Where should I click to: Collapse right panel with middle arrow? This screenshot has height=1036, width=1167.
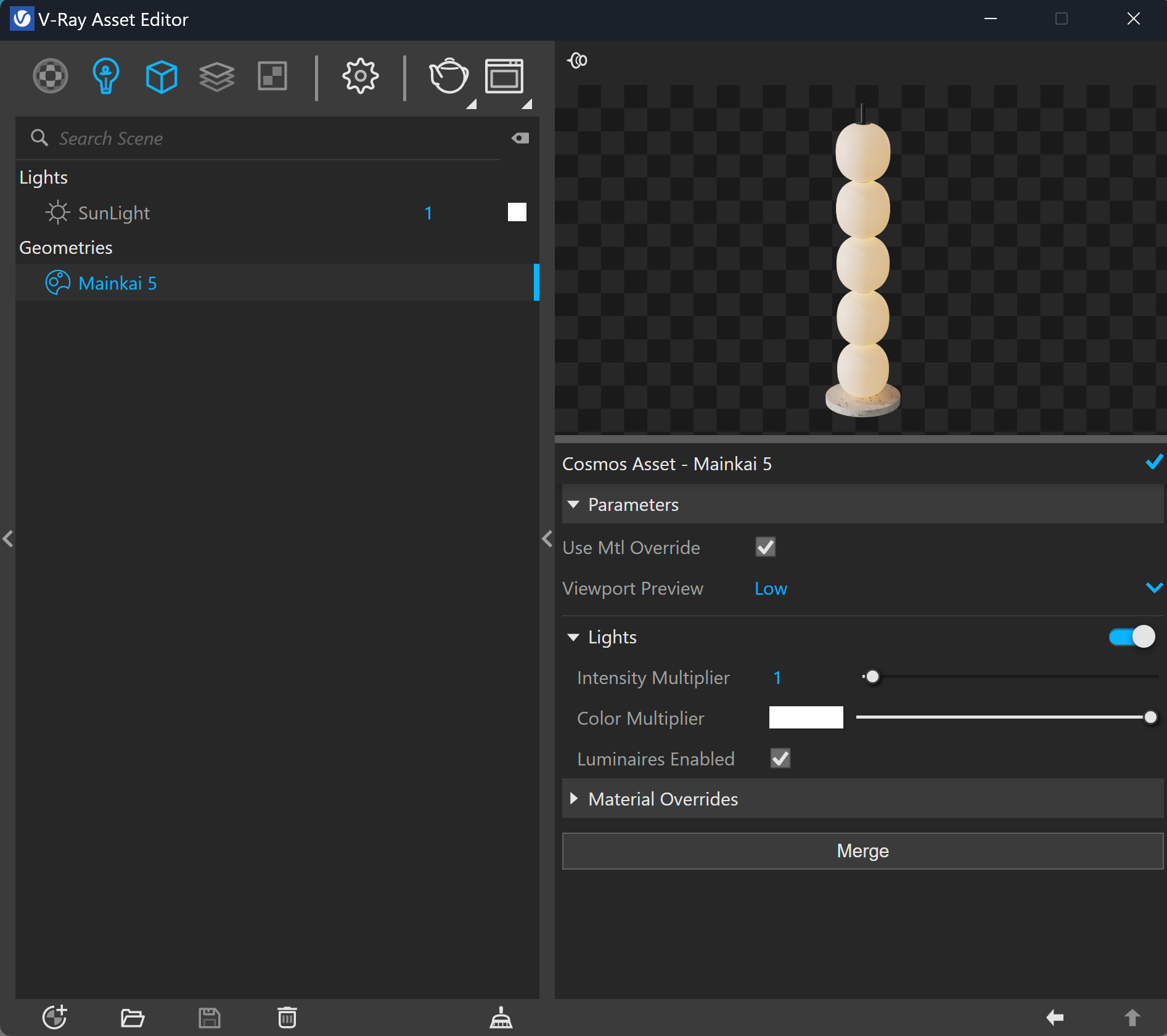pos(547,539)
